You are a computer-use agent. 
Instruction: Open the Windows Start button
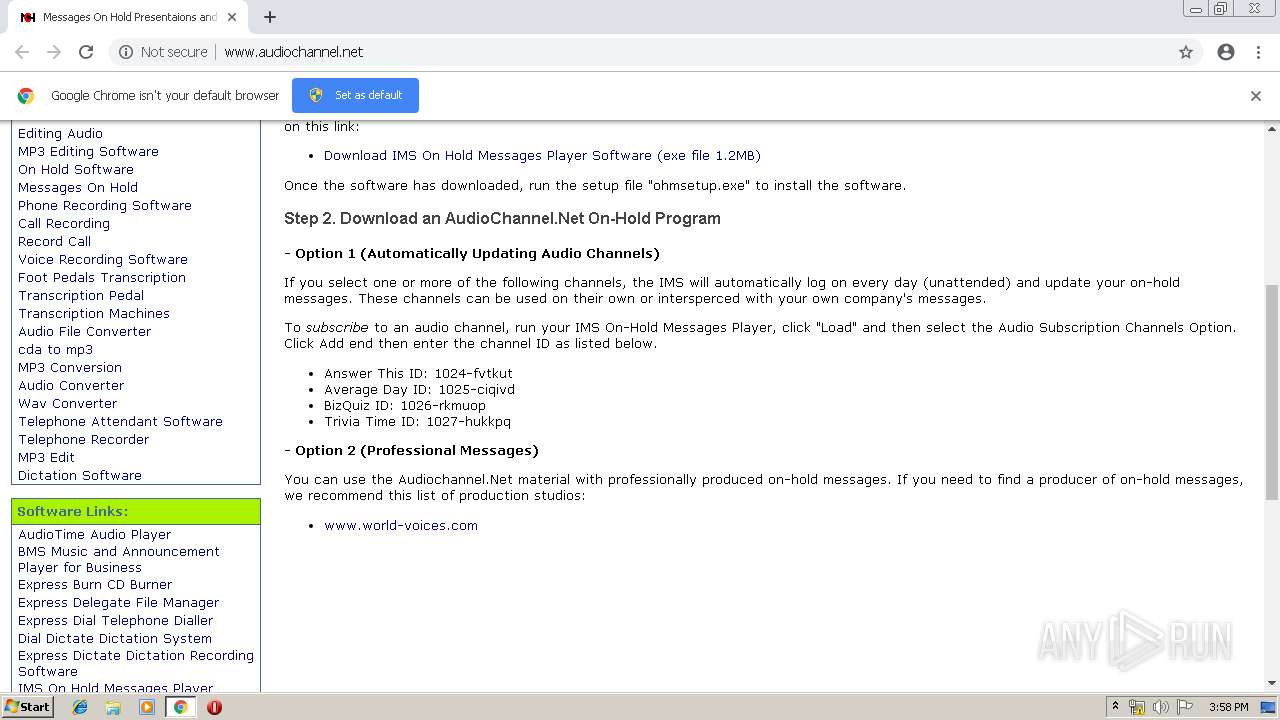[27, 706]
